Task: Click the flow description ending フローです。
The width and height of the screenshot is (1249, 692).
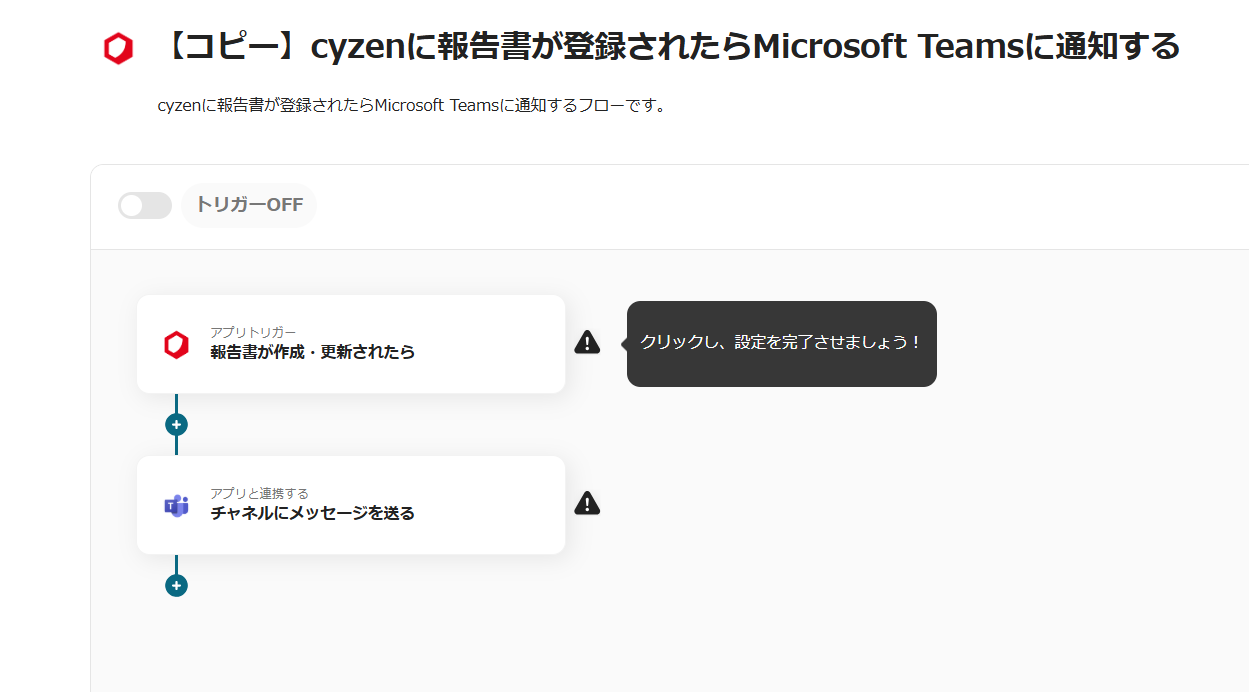Action: (412, 106)
